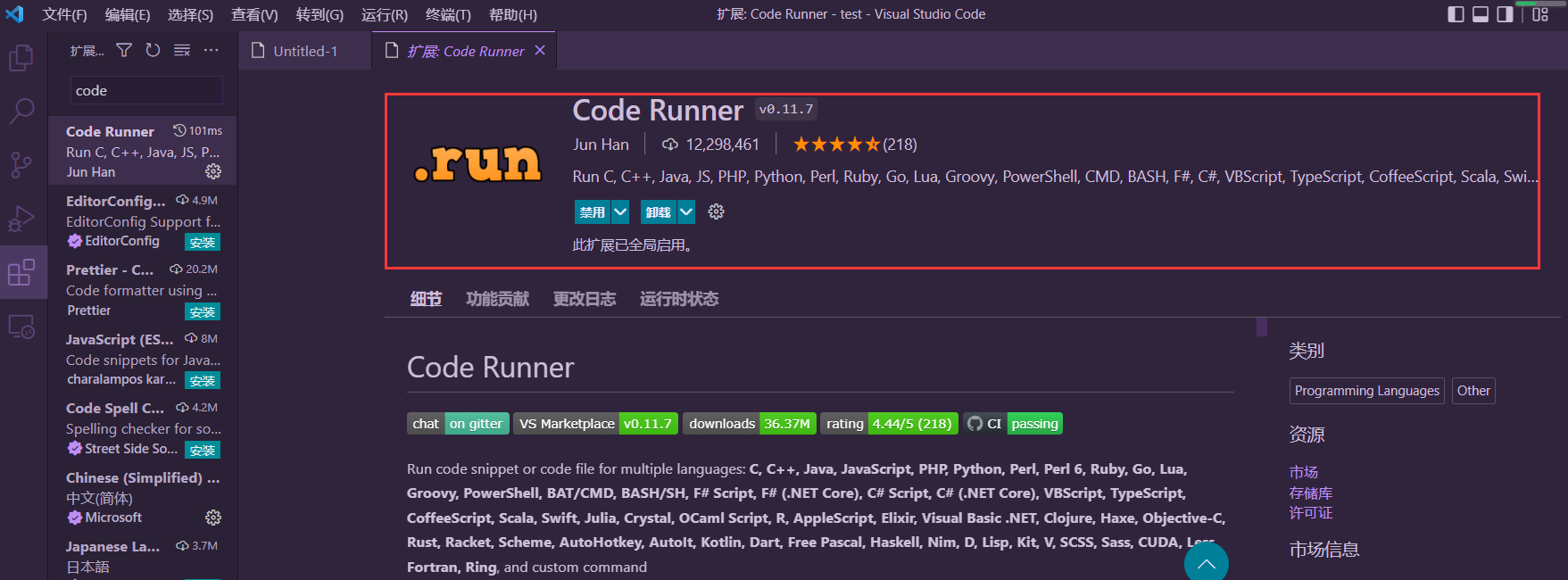Close the 扩展: Code Runner tab

click(540, 51)
